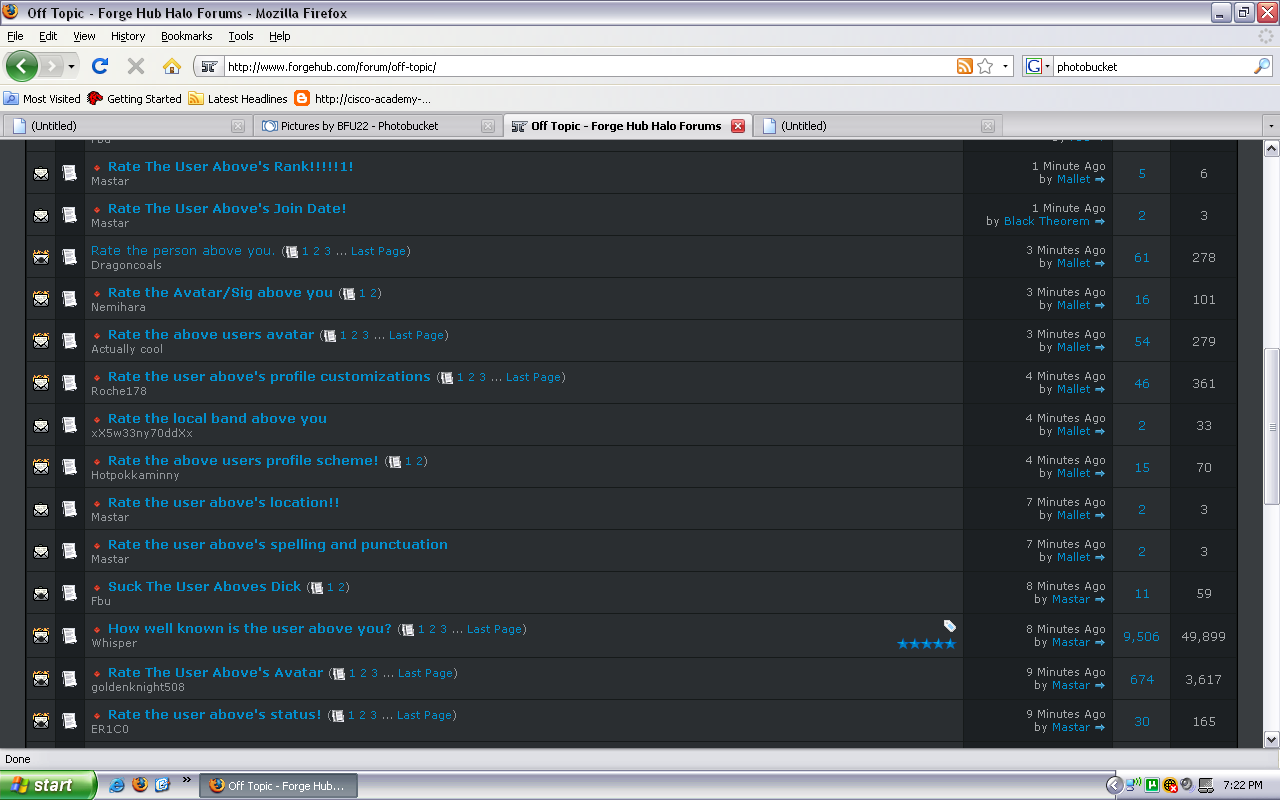Jump to first new post in Rate the user above's status

[97, 716]
